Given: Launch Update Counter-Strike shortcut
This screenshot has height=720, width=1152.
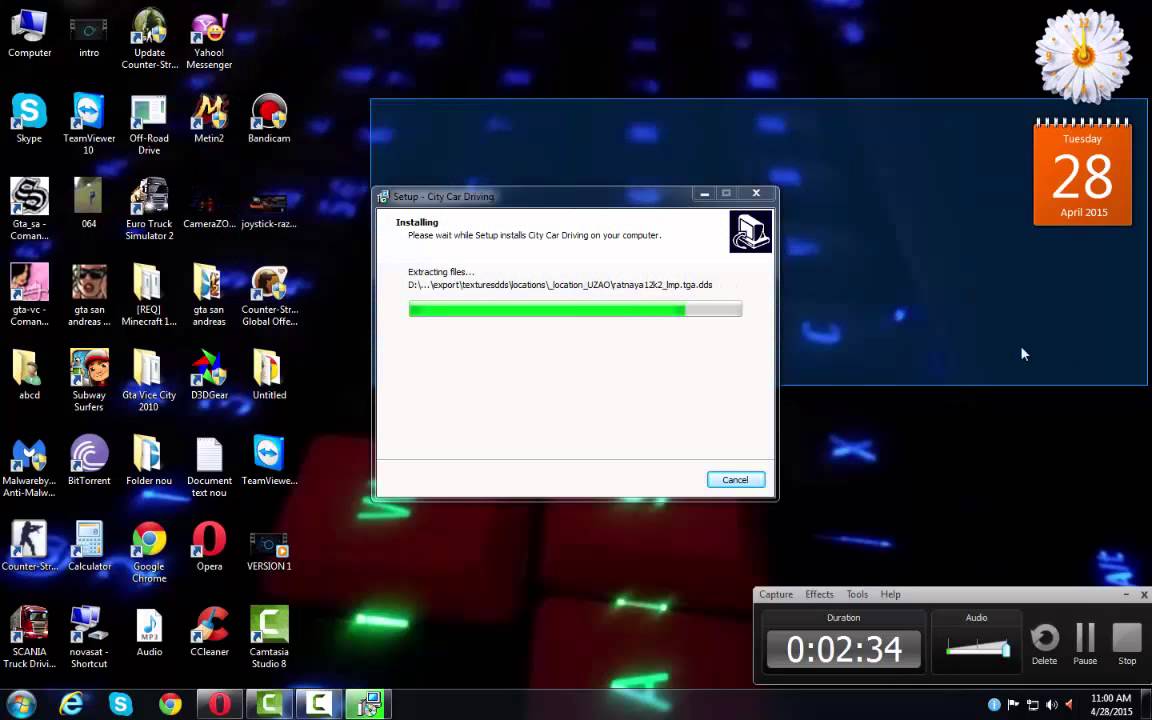Looking at the screenshot, I should click(149, 38).
